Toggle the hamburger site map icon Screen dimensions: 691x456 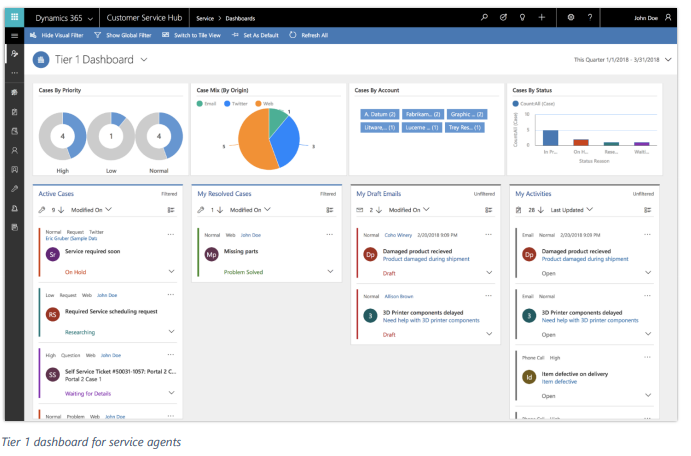(15, 35)
